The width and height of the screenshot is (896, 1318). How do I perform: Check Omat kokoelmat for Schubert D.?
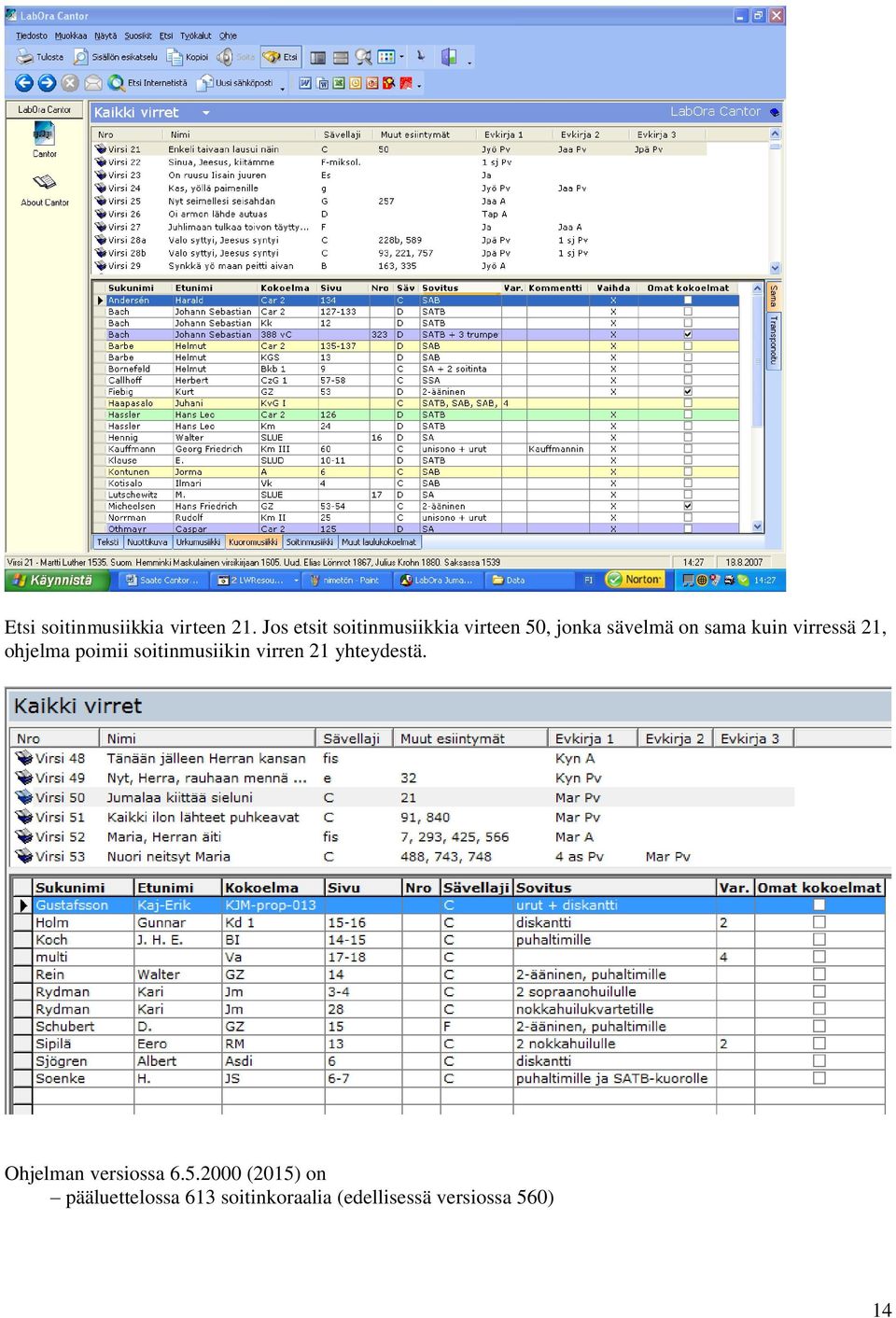tap(819, 1027)
